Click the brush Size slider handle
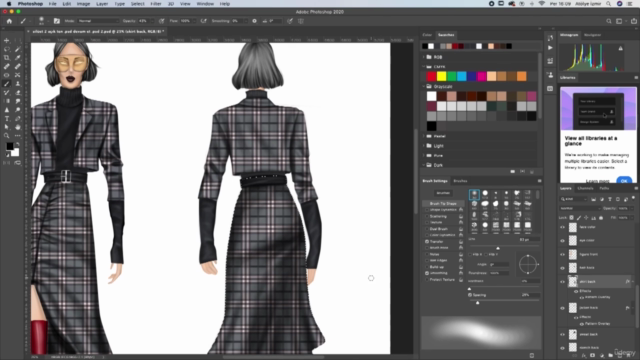Viewport: 640px width, 360px height. click(498, 248)
